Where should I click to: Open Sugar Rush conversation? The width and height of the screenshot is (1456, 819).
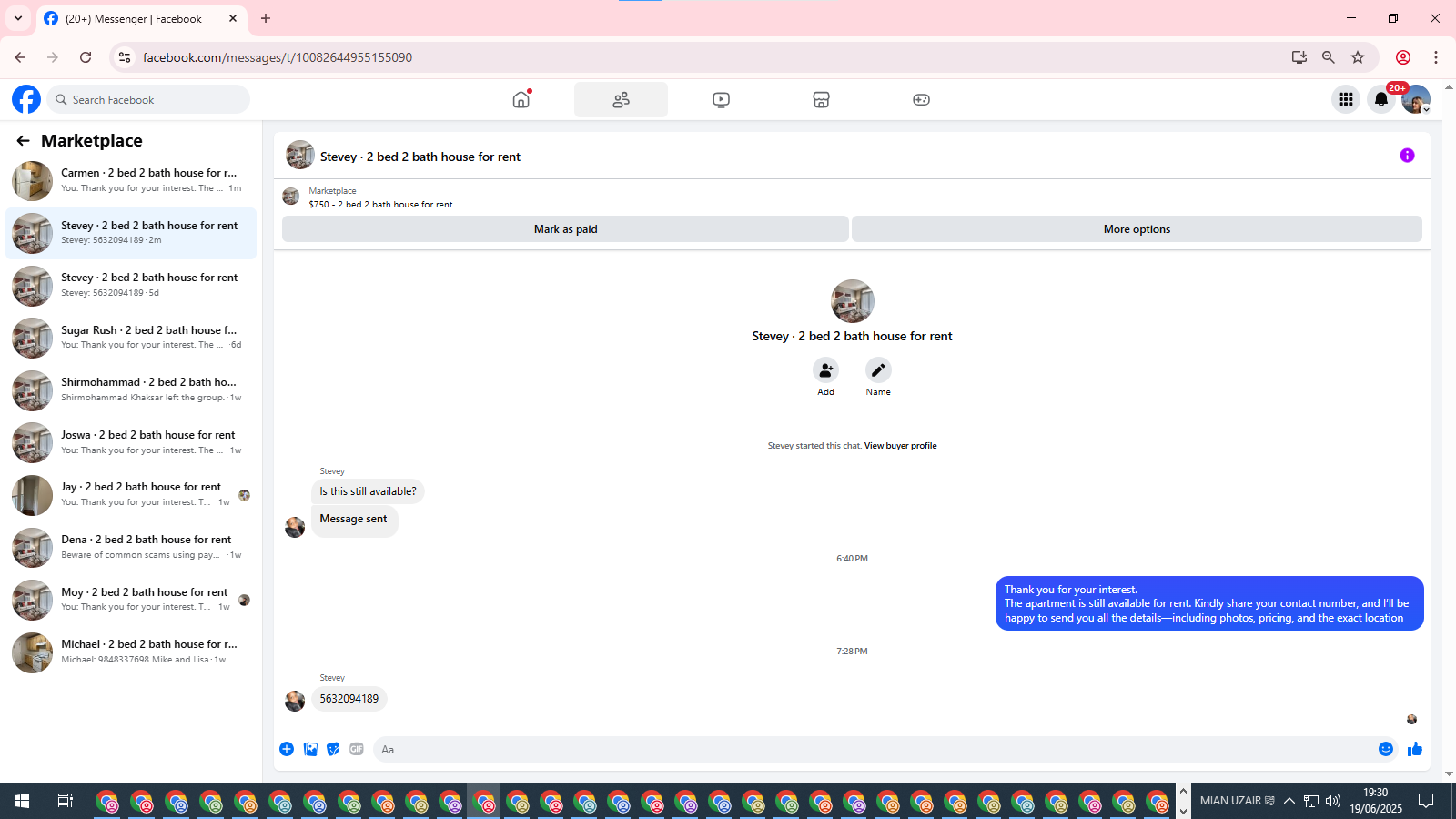(131, 338)
